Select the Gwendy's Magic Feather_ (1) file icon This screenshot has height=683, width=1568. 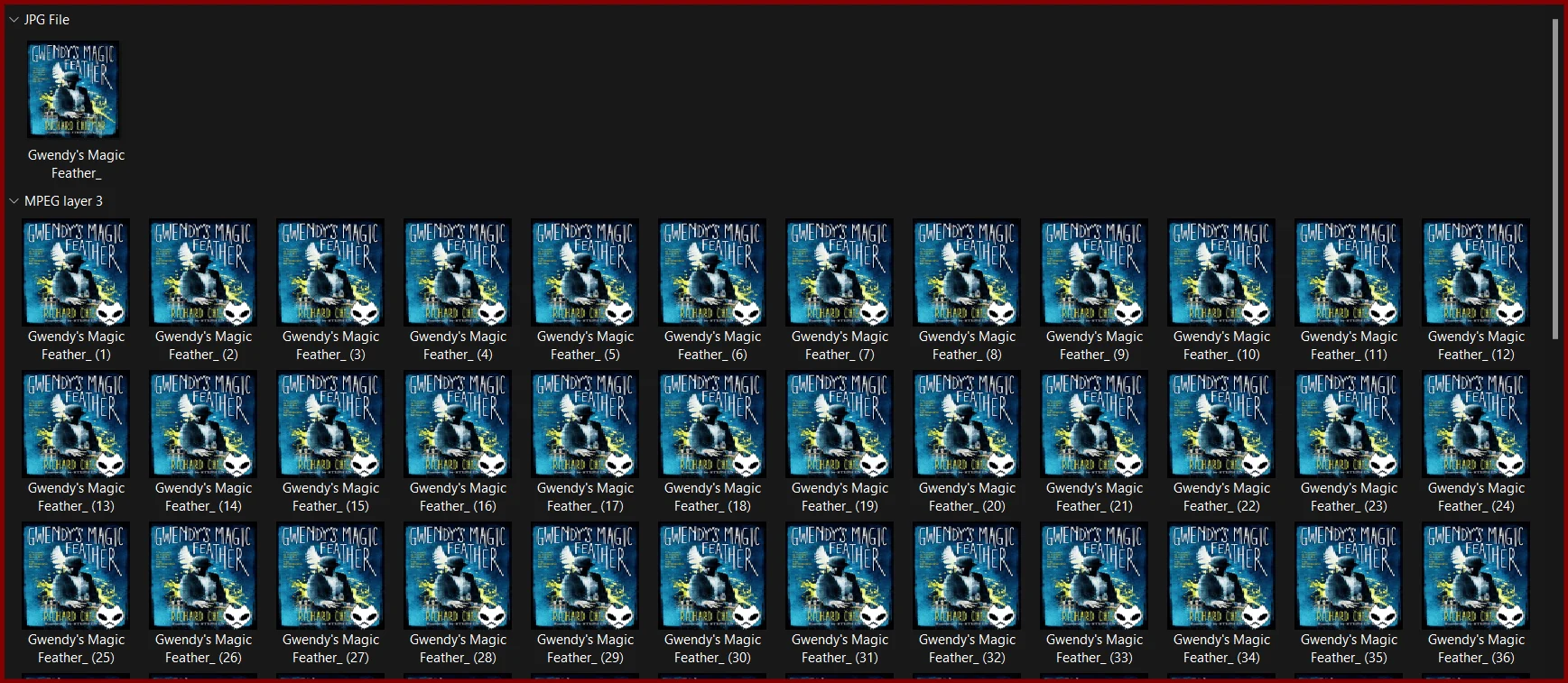pos(76,272)
